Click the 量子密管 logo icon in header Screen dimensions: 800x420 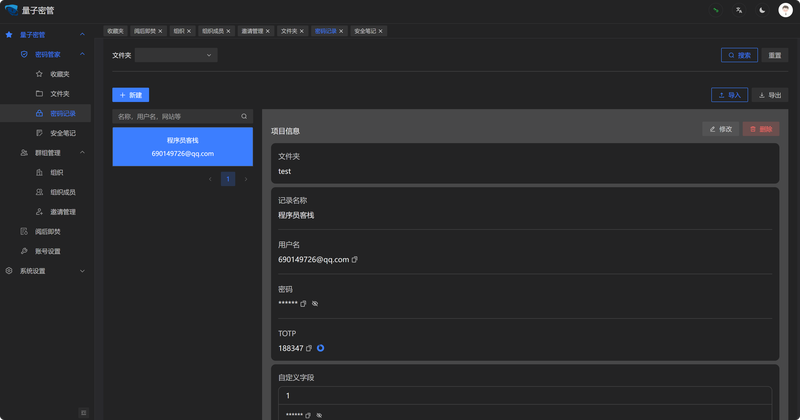(11, 10)
